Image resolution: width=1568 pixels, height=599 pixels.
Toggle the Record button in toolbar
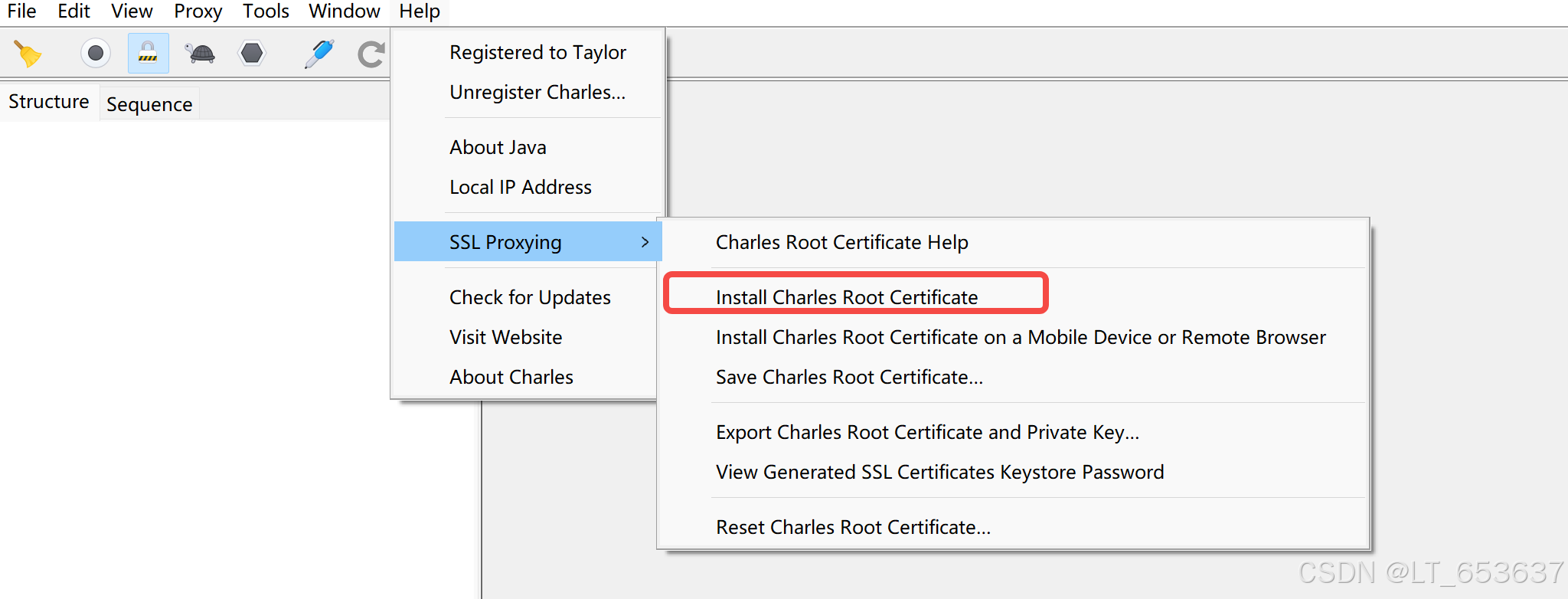96,54
